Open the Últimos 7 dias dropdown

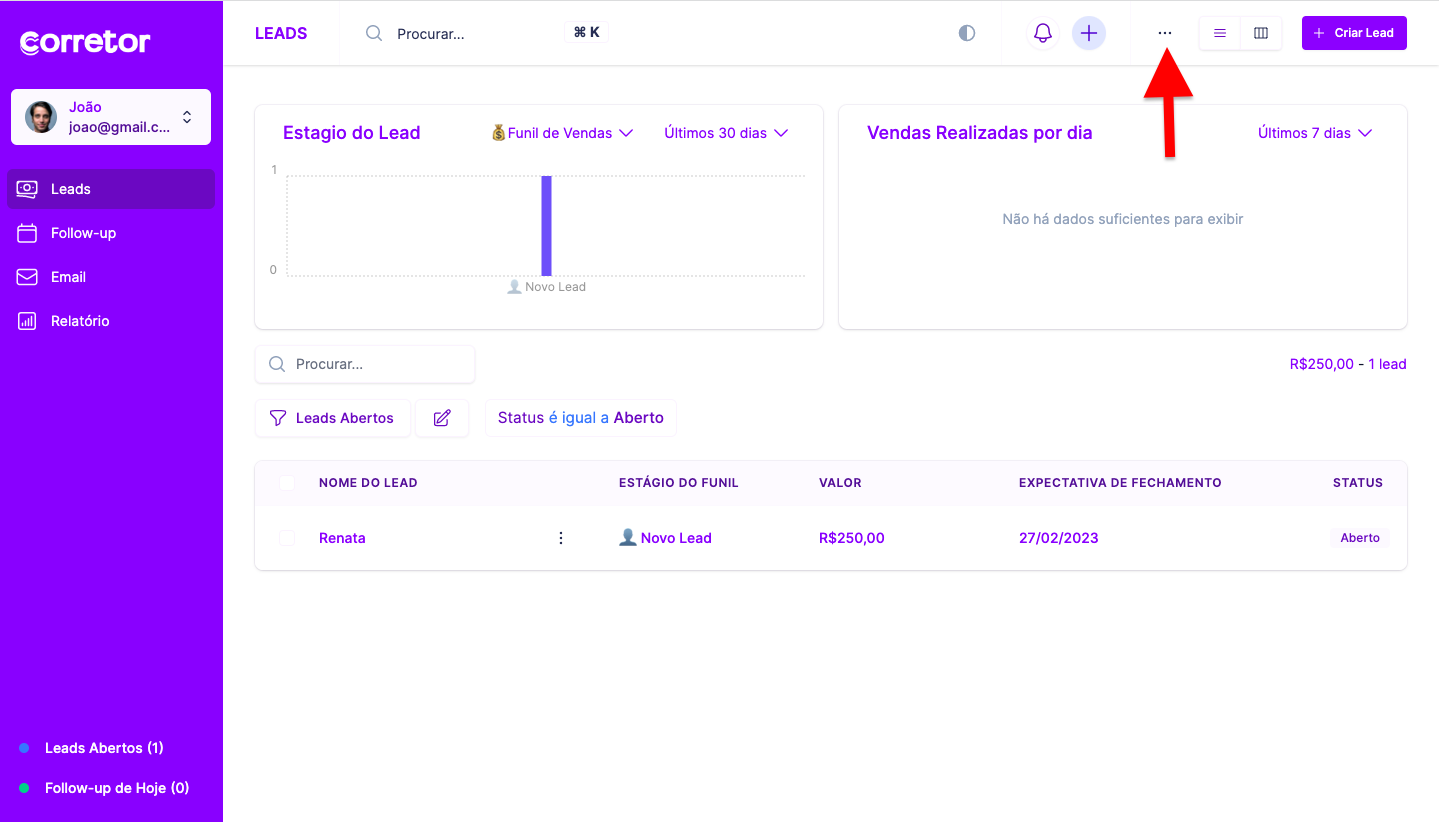(1314, 133)
